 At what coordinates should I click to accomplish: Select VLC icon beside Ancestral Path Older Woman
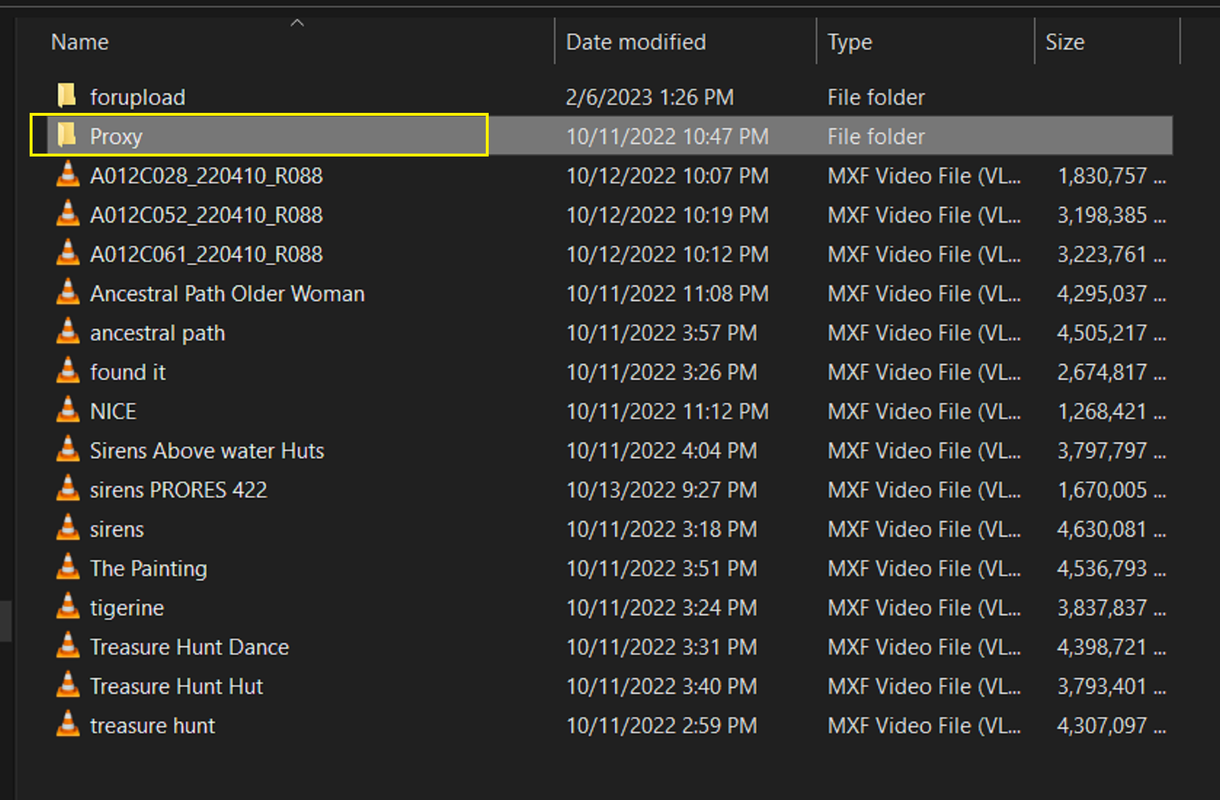click(67, 293)
